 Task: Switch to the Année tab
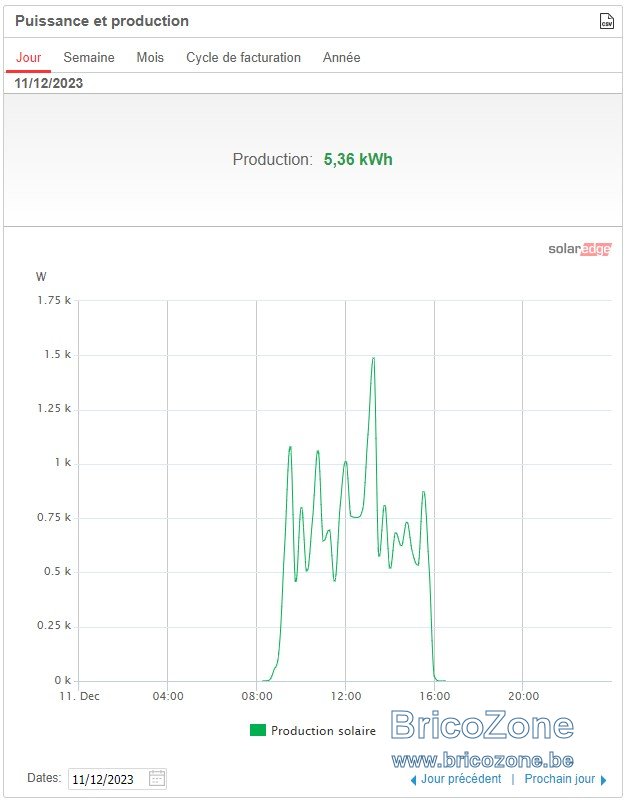(341, 57)
